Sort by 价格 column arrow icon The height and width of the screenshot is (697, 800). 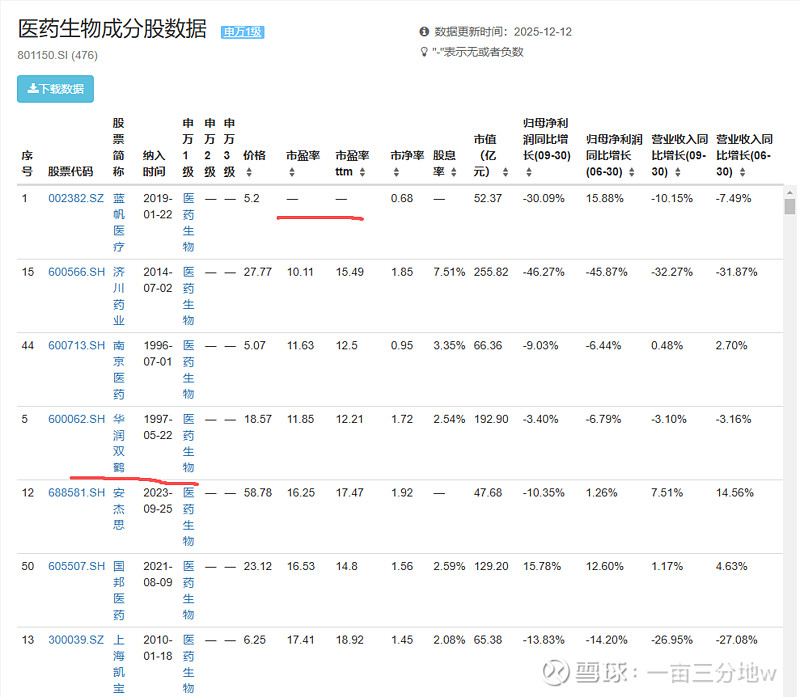click(x=249, y=172)
